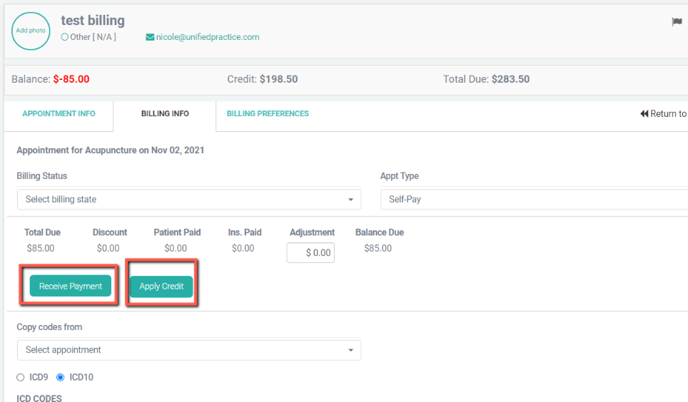Click the flag icon in the patient header
688x402 pixels.
[x=679, y=21]
